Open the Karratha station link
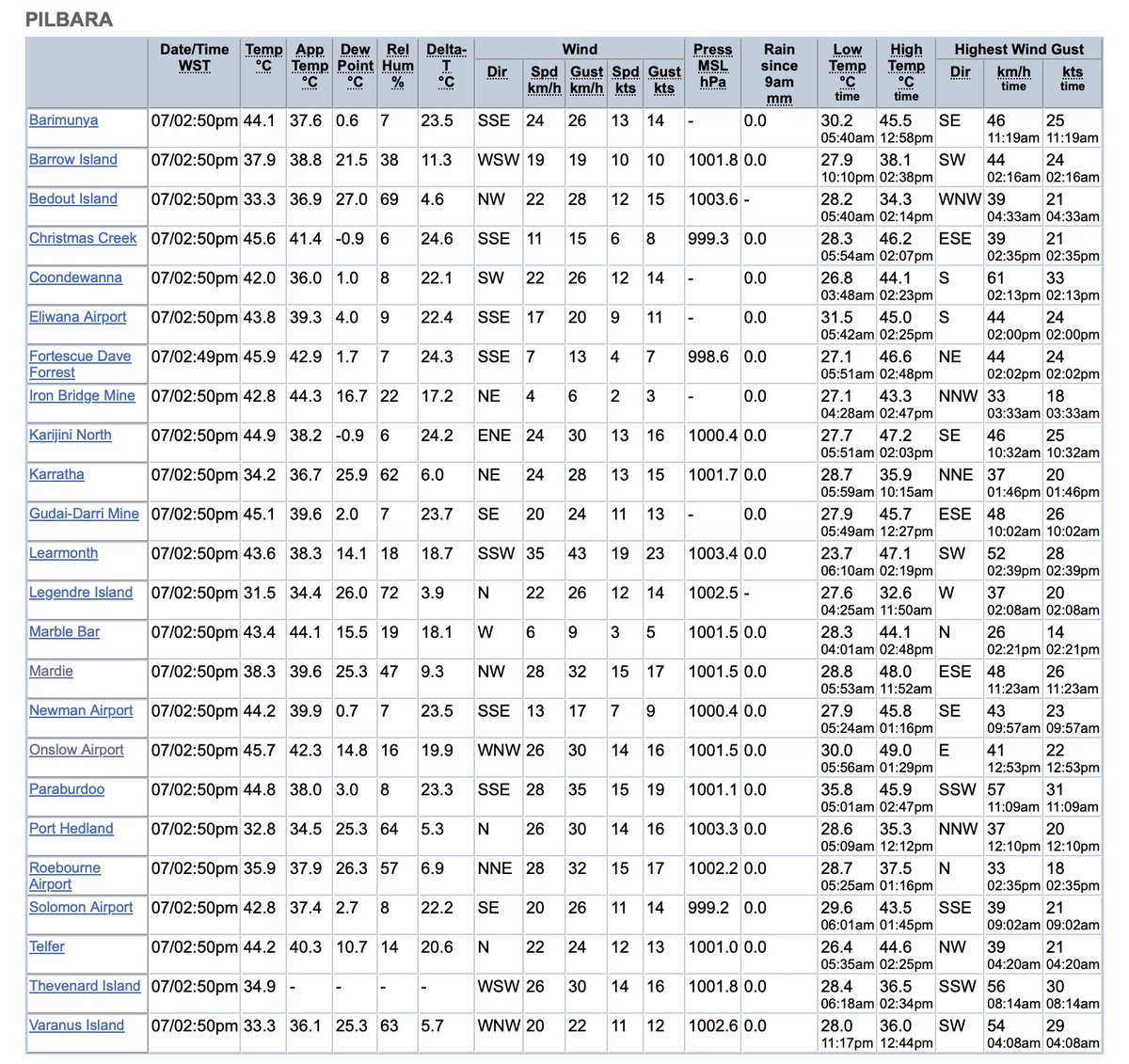The height and width of the screenshot is (1064, 1129). point(56,475)
